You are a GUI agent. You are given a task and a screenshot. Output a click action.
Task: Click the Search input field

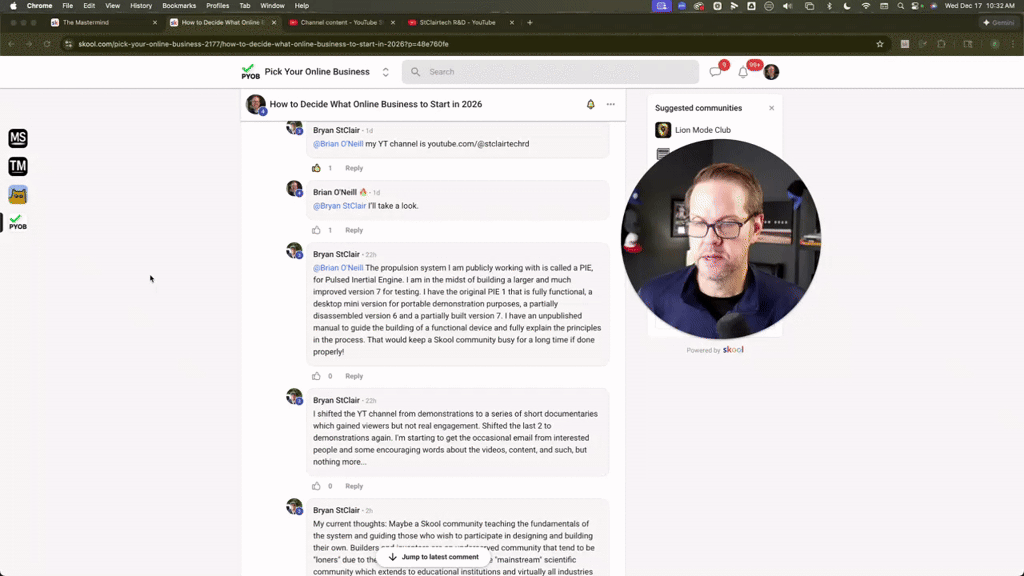[550, 71]
